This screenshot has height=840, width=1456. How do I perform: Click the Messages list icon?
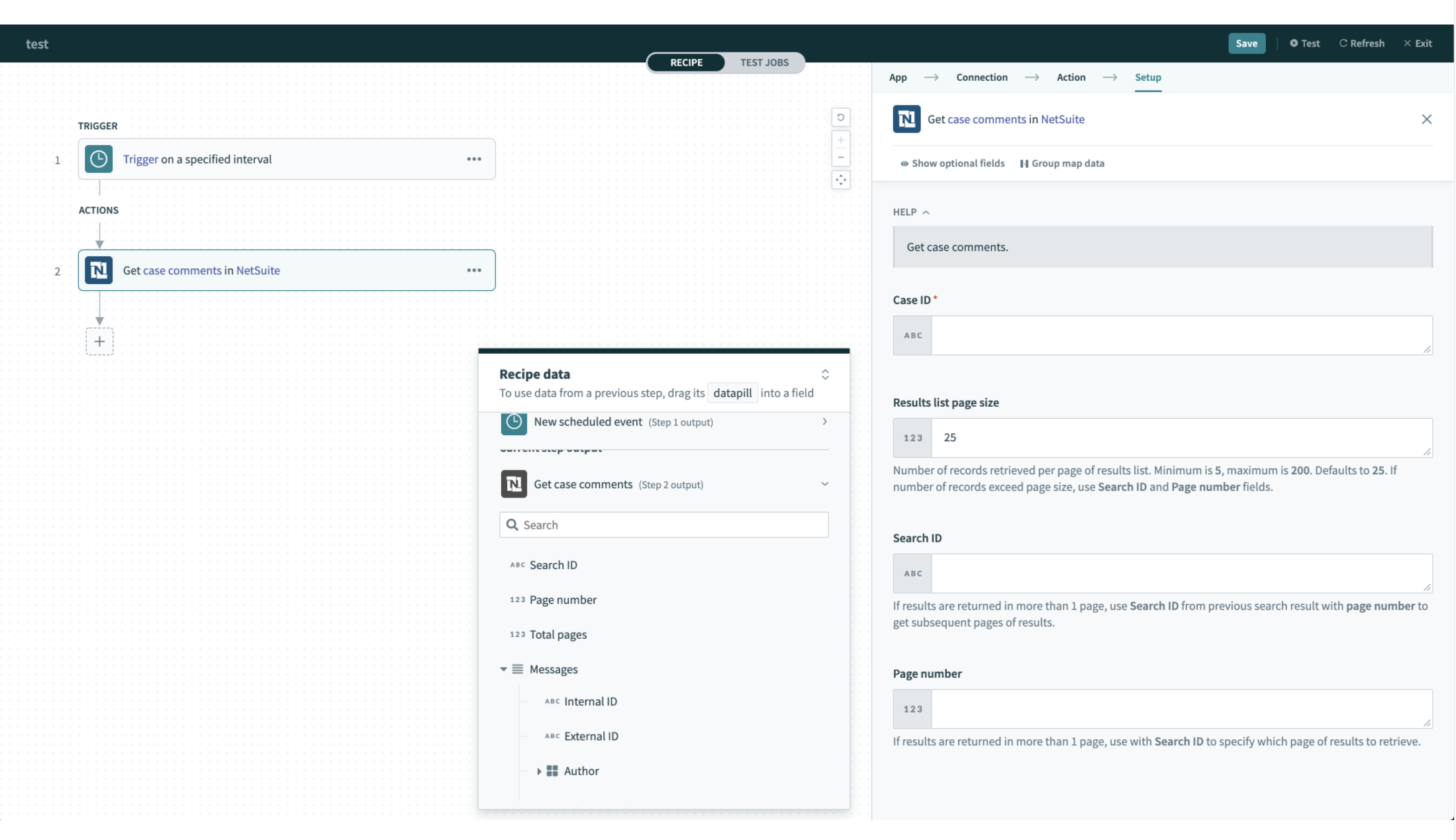pyautogui.click(x=518, y=669)
